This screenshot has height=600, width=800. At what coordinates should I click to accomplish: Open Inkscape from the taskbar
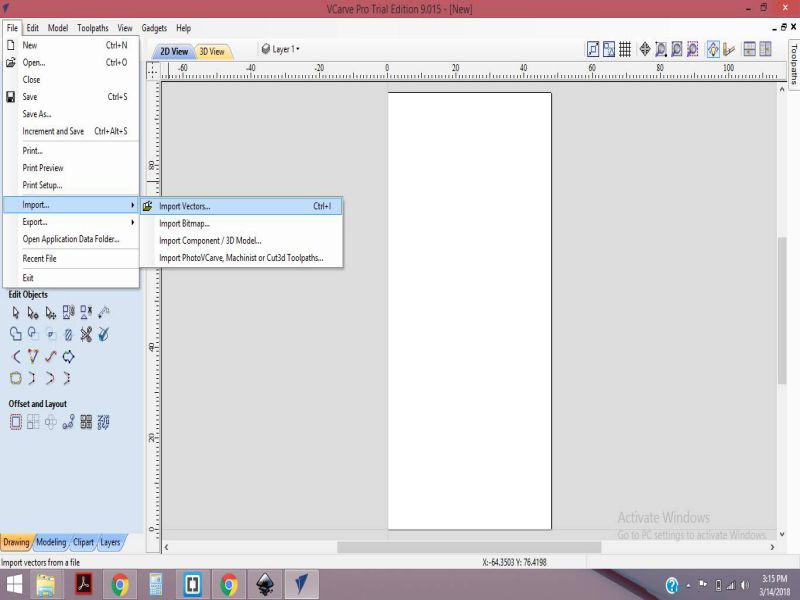265,585
